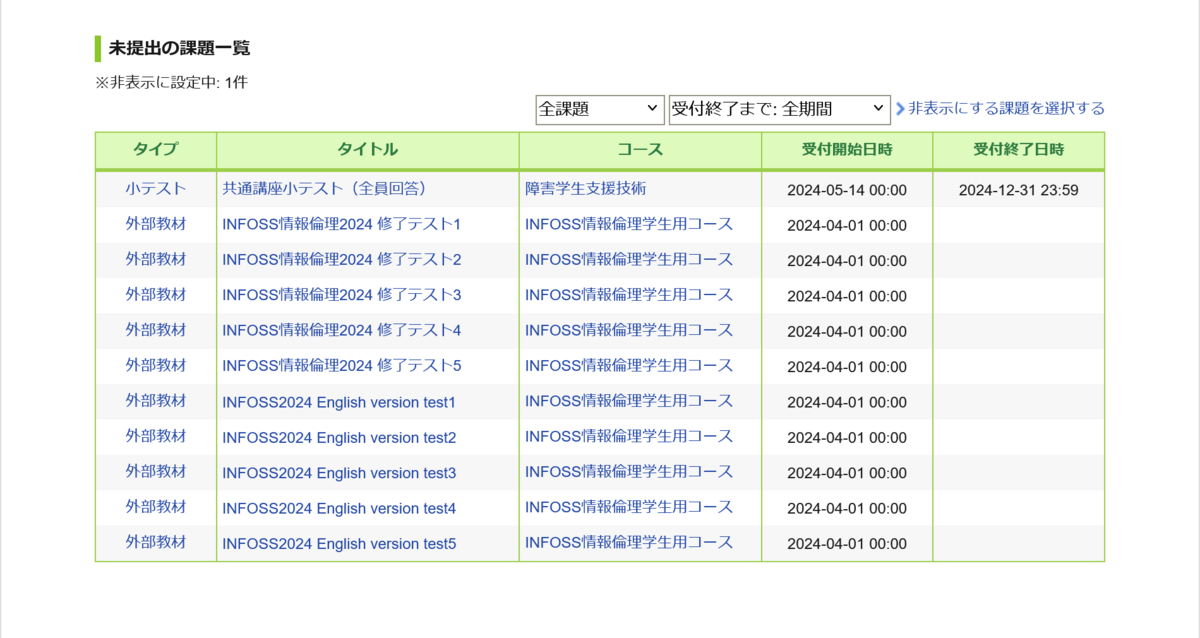Click 外部教材 type in English version test5 row
This screenshot has height=638, width=1200.
pos(156,543)
